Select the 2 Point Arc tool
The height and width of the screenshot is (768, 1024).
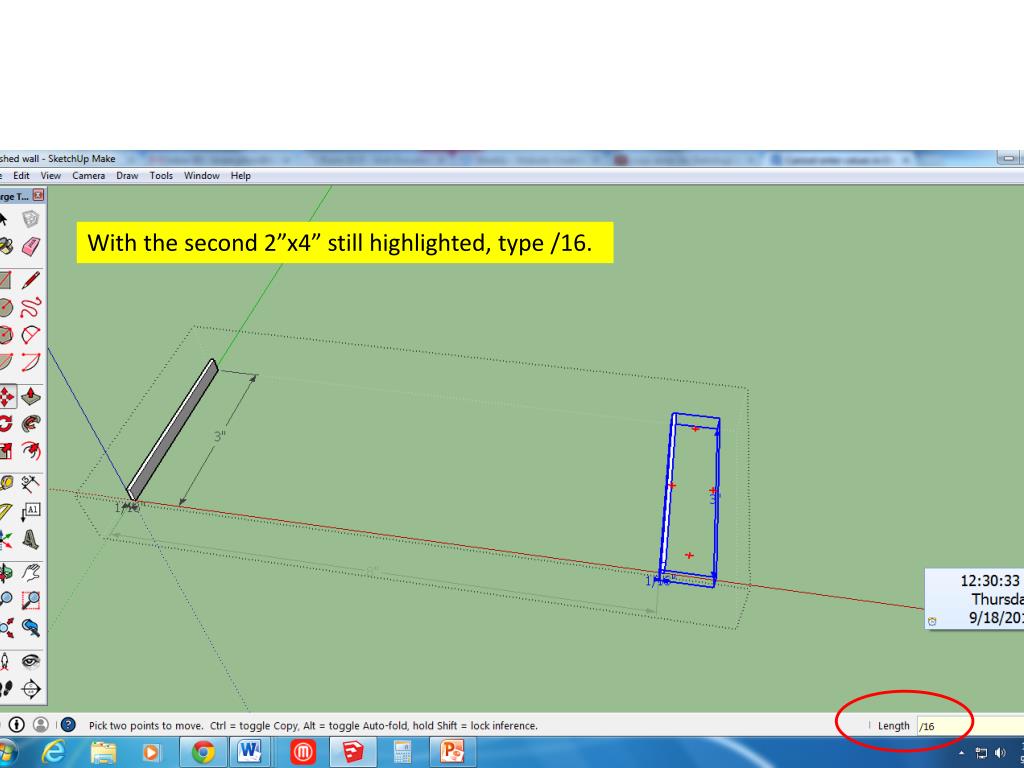(x=30, y=362)
